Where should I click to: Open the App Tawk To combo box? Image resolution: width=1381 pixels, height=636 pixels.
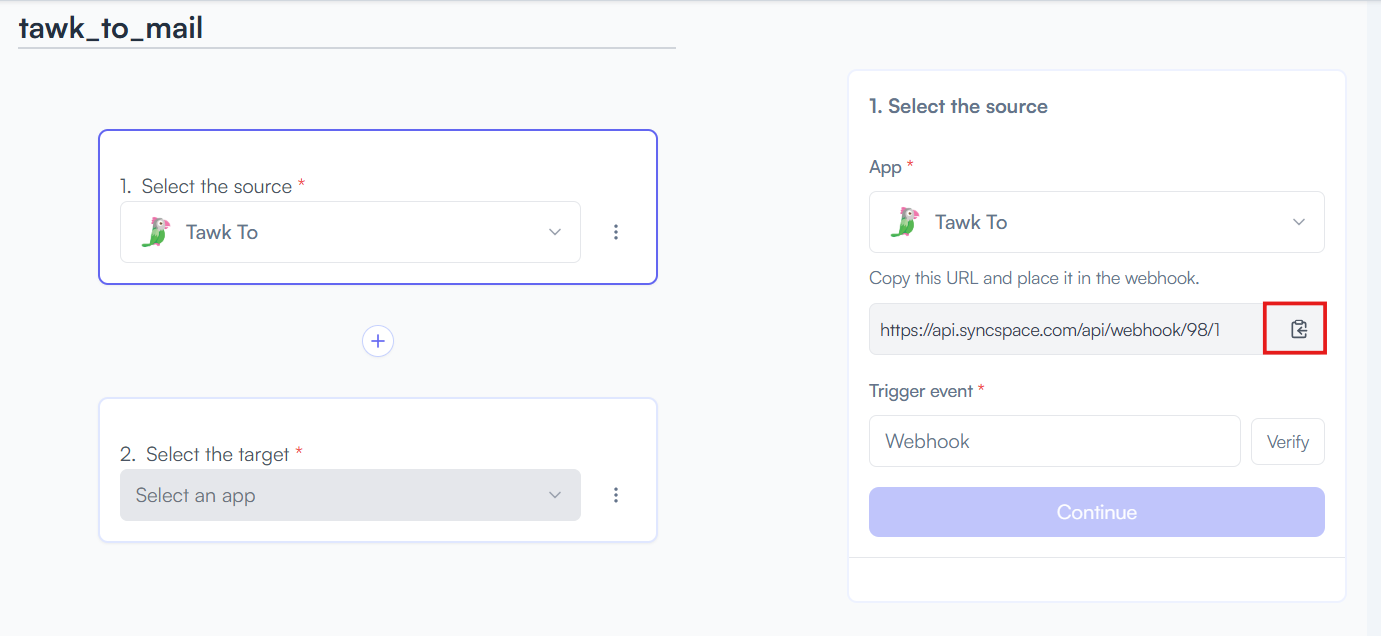pyautogui.click(x=1097, y=222)
